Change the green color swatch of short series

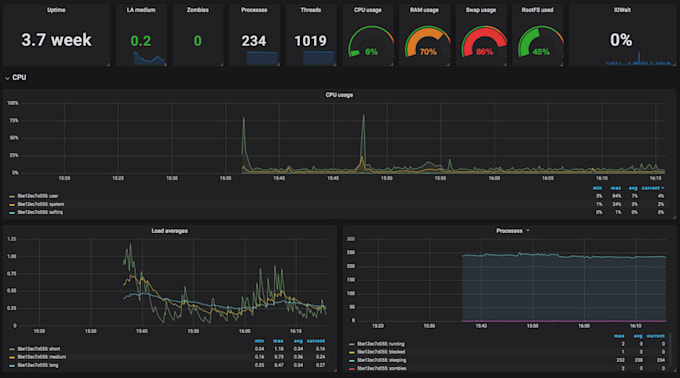point(12,349)
